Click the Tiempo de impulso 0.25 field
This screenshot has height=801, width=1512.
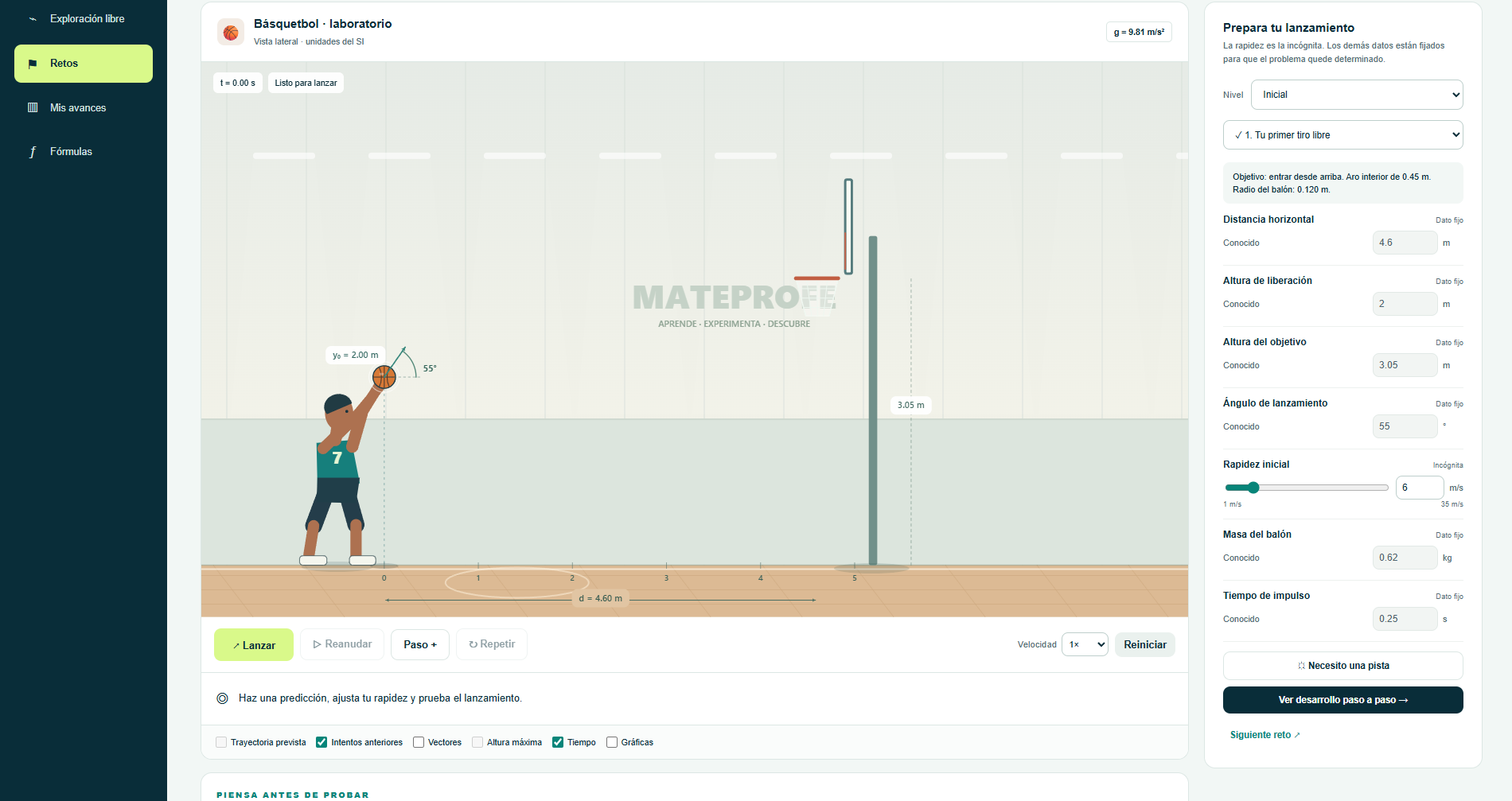[1405, 619]
